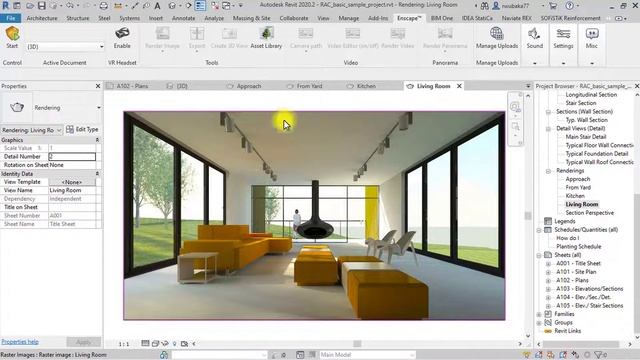Click the Detail Number input field

coord(72,157)
